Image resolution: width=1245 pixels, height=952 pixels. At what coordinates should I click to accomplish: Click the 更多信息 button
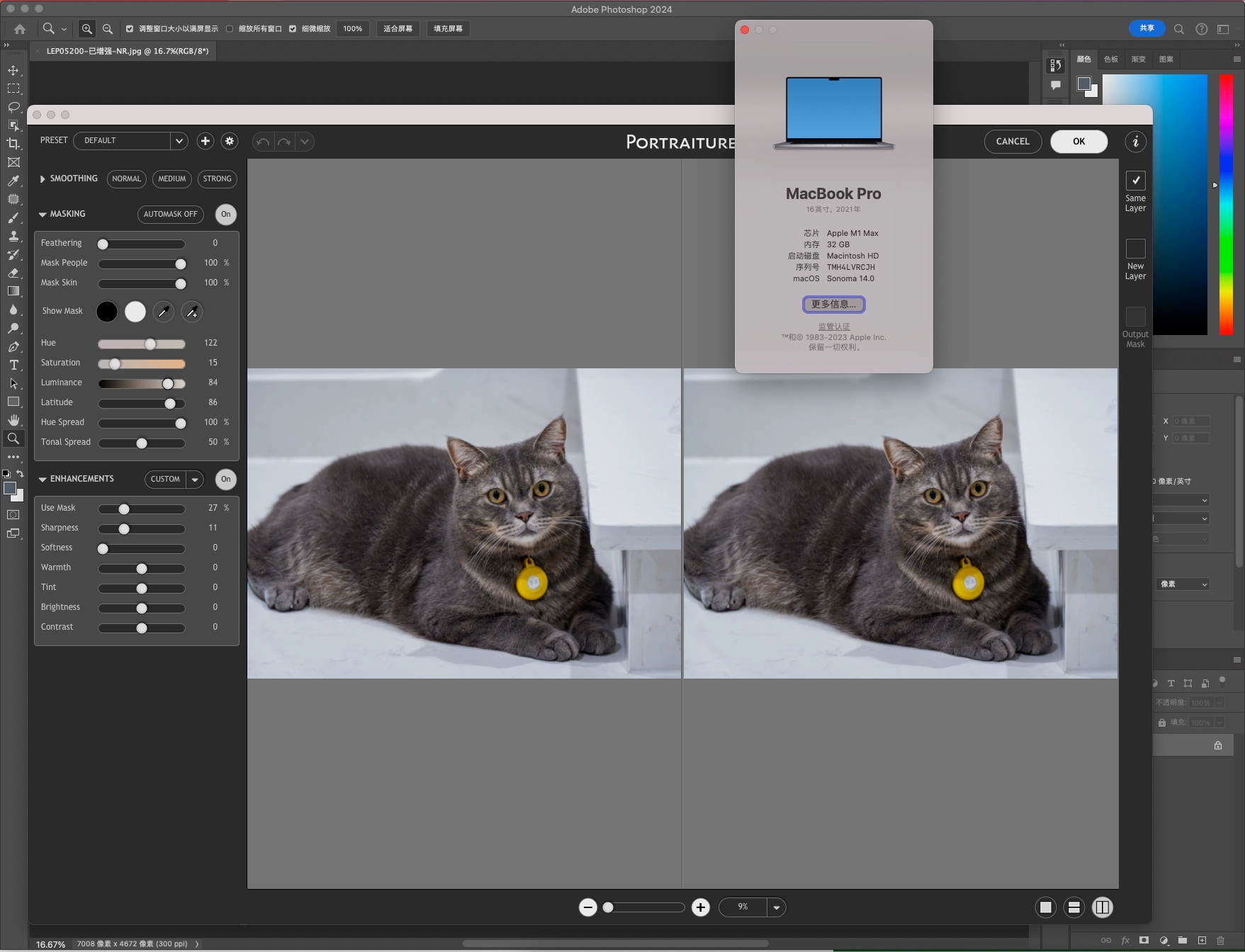(833, 305)
